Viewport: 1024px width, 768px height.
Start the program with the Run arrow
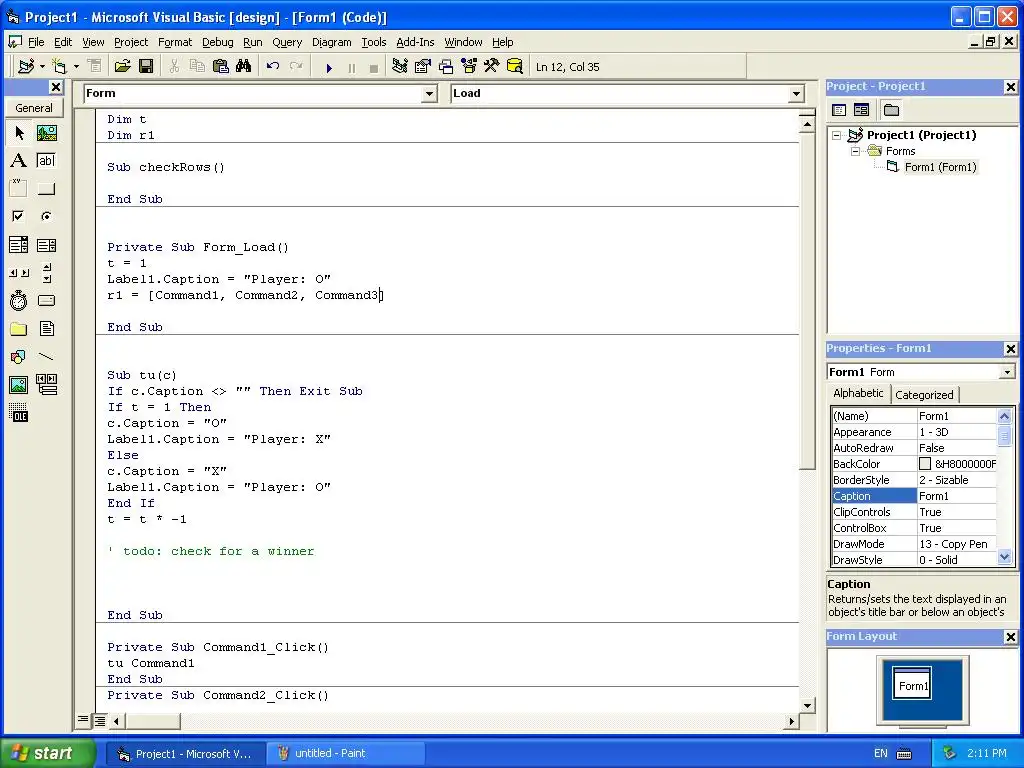pos(329,67)
